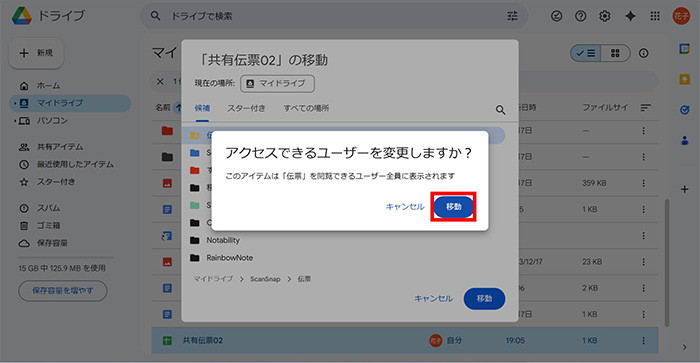Open パソコン in the sidebar

point(52,121)
